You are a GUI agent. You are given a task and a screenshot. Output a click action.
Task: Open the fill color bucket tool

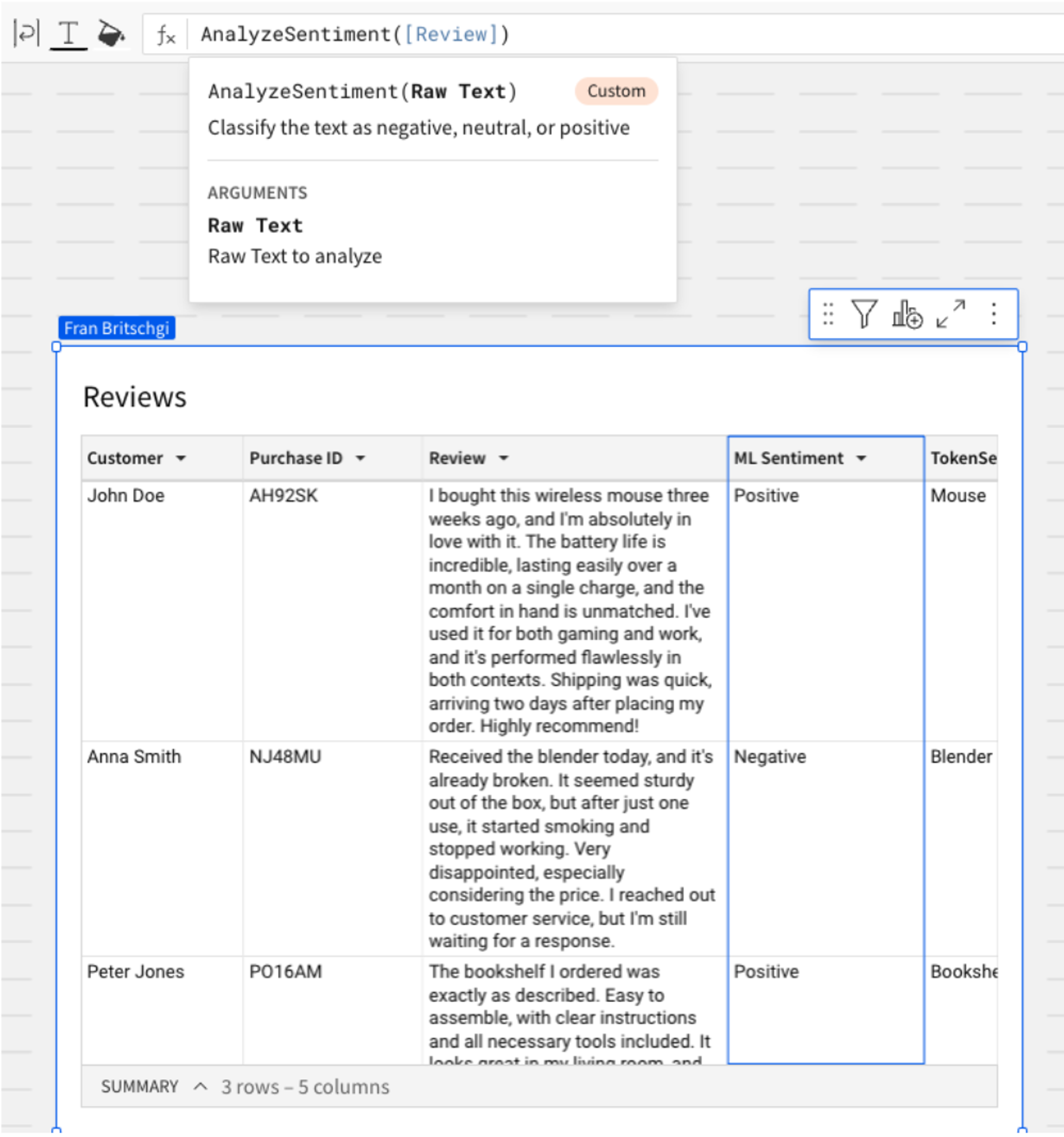(x=111, y=33)
